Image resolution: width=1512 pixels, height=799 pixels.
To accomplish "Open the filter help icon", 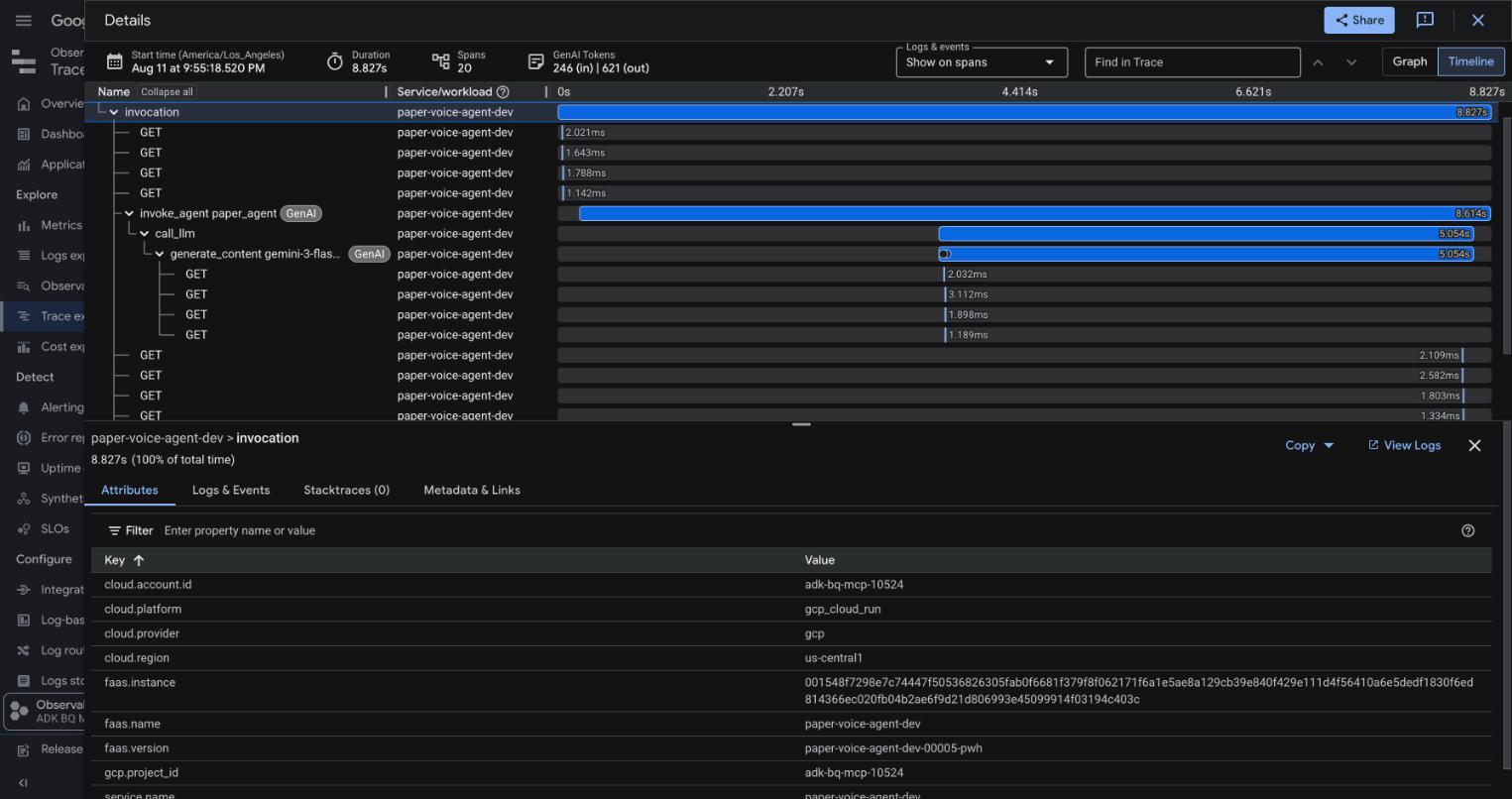I will (1468, 530).
